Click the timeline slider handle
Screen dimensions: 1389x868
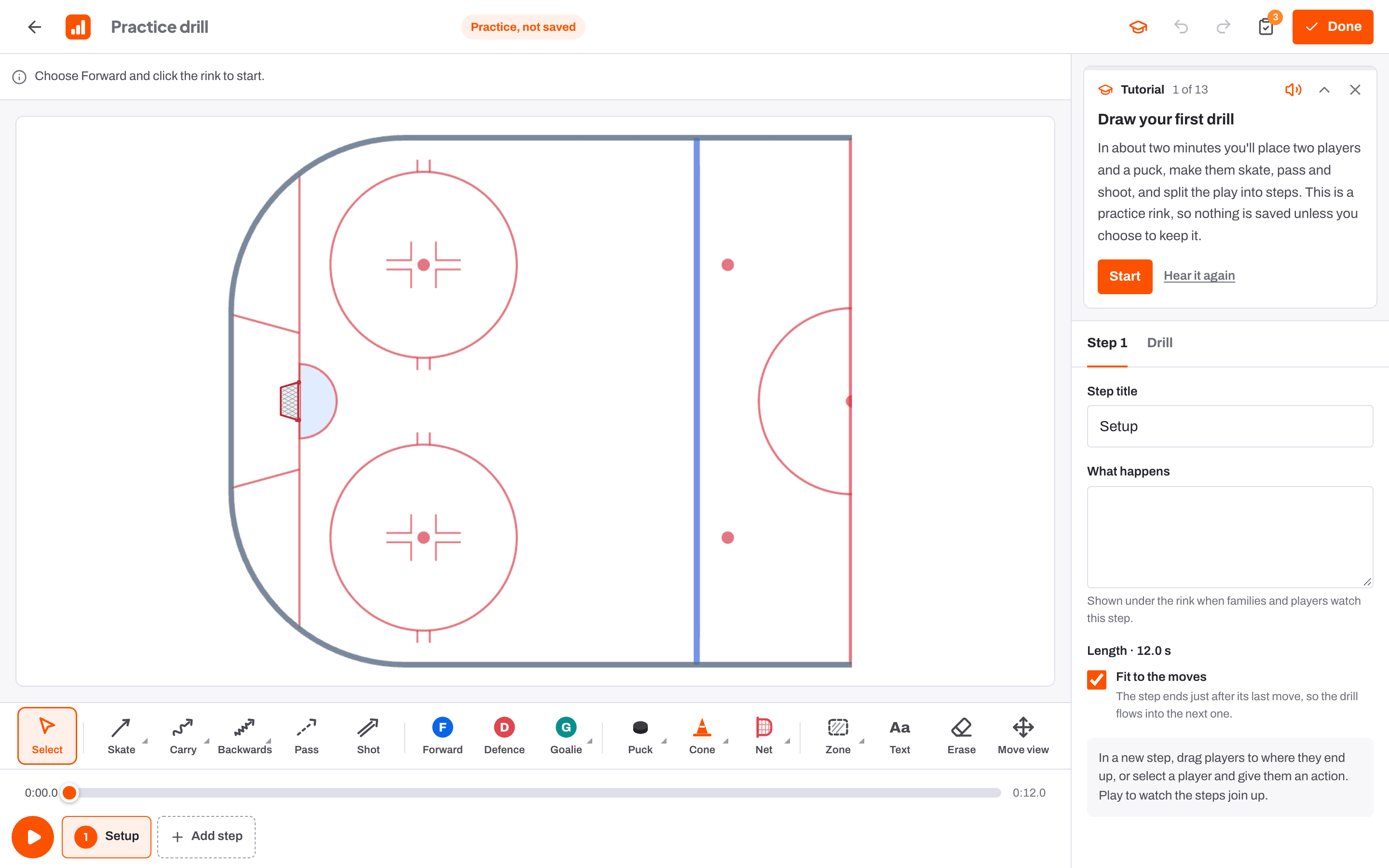69,793
